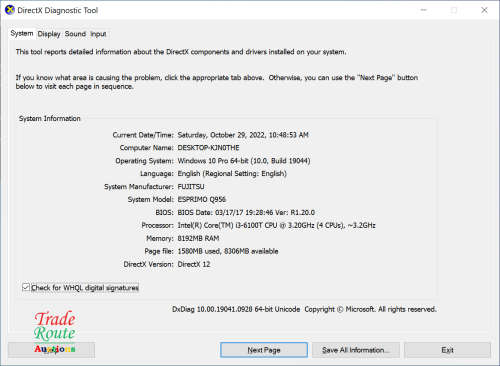Click the Trade Route Auctions logo
Screen dimensions: 500x366
tap(55, 332)
